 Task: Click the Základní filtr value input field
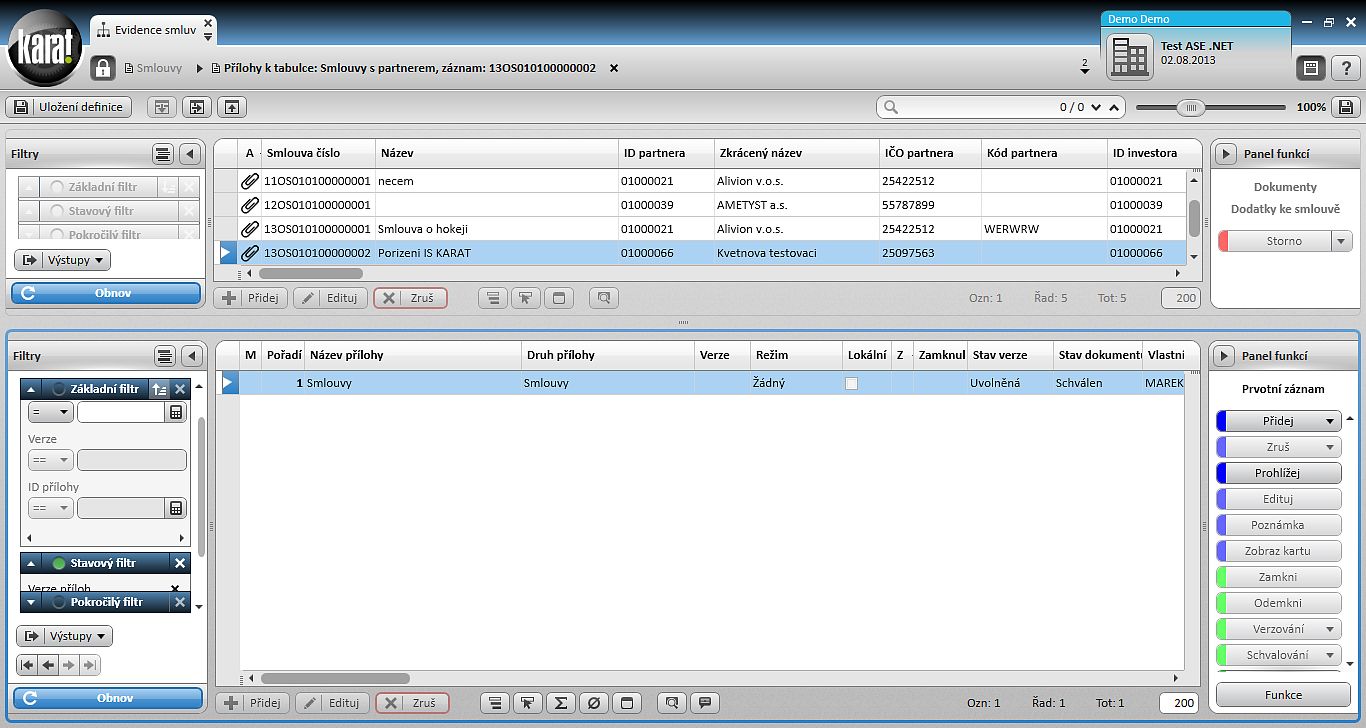[x=120, y=412]
